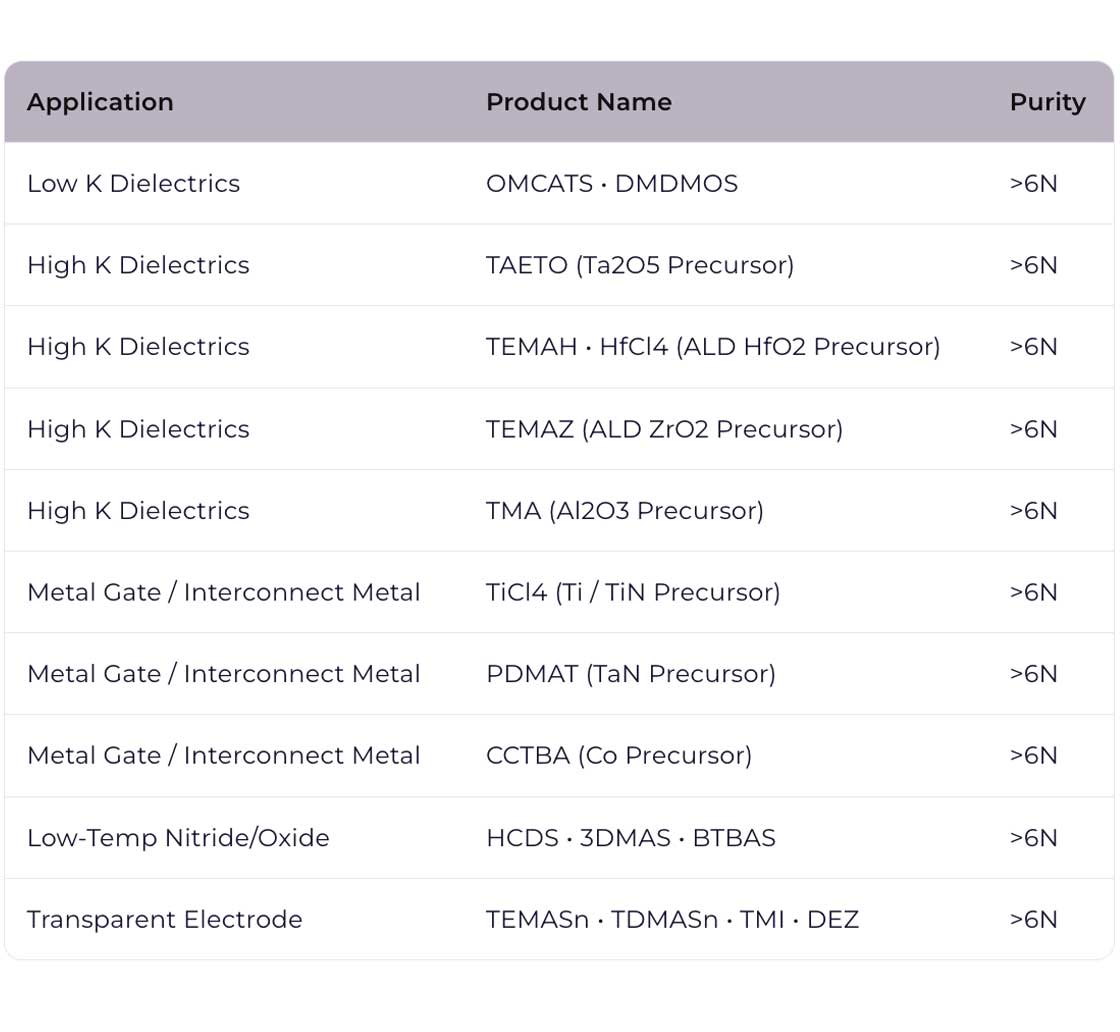Click the PDMAT (TaN Precursor) entry

630,674
